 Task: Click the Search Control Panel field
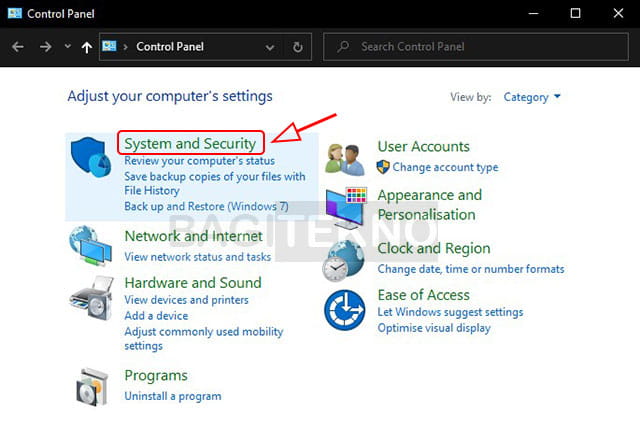click(x=476, y=47)
